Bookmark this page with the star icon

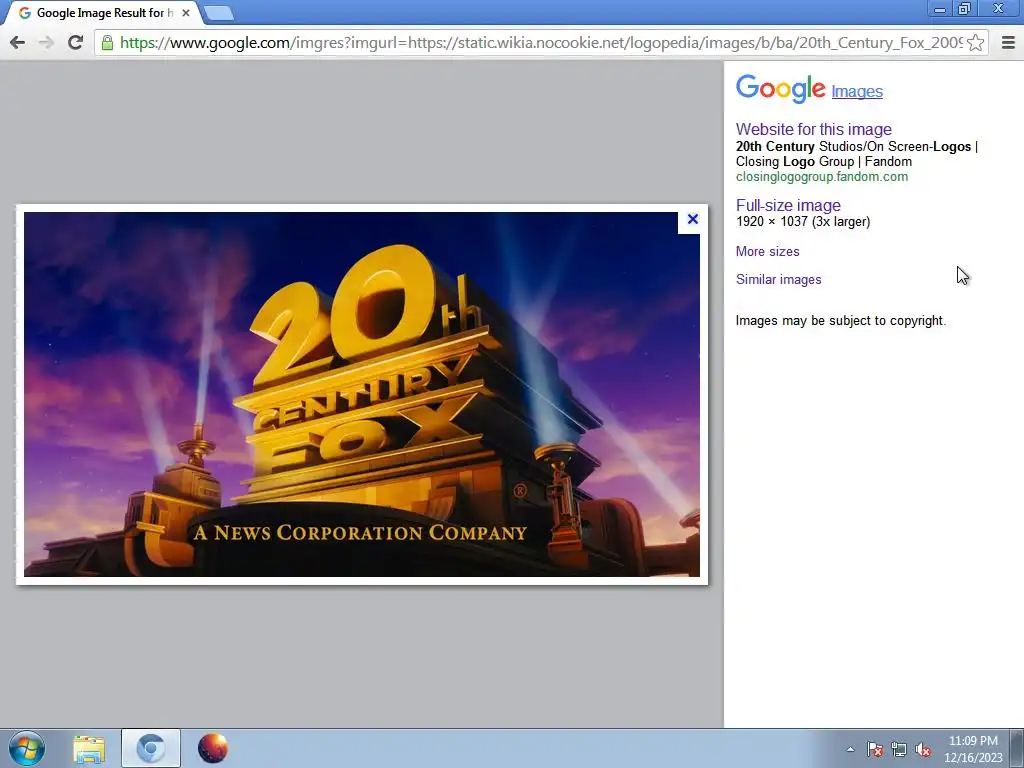pos(976,42)
